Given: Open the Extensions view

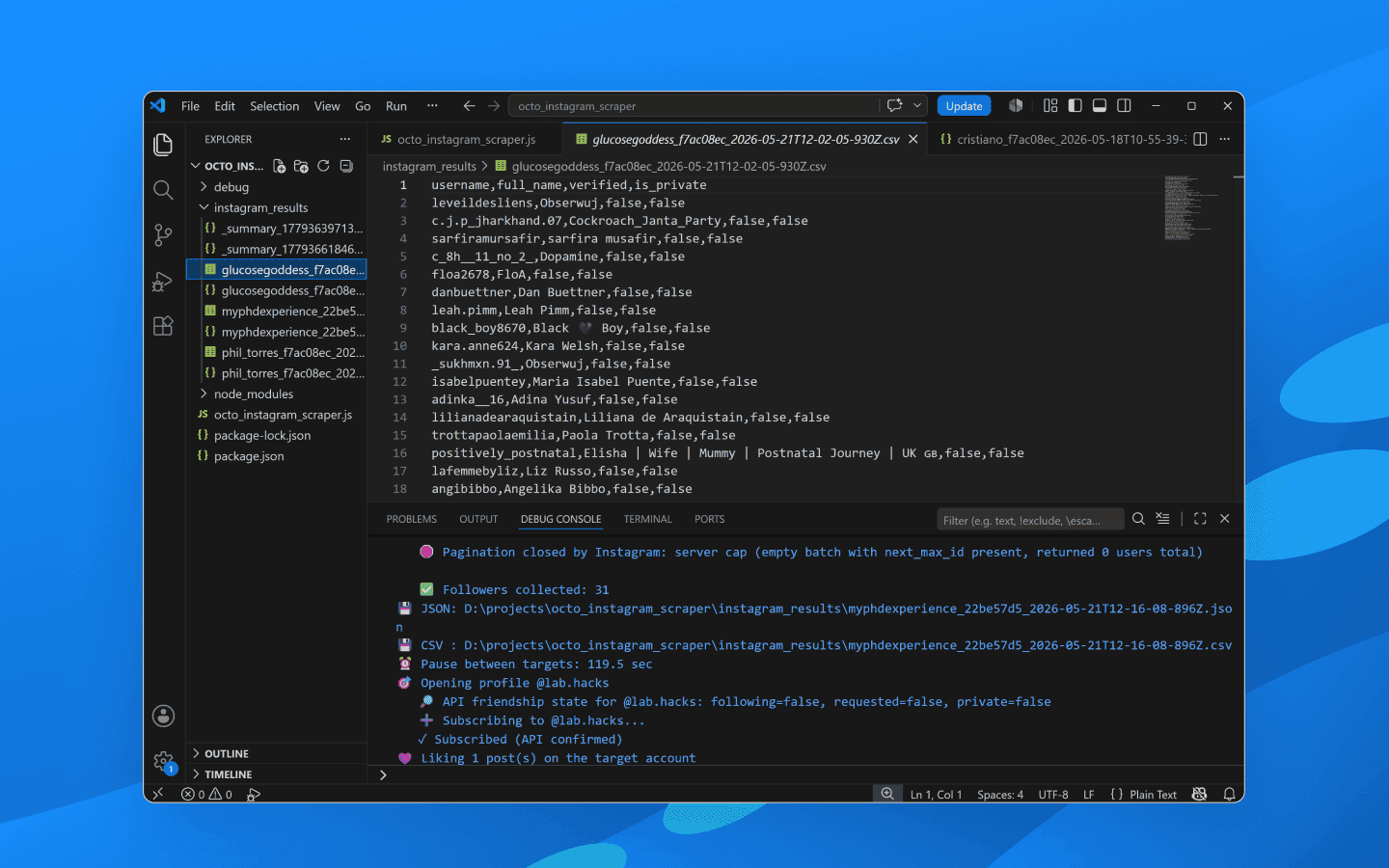Looking at the screenshot, I should 163,326.
